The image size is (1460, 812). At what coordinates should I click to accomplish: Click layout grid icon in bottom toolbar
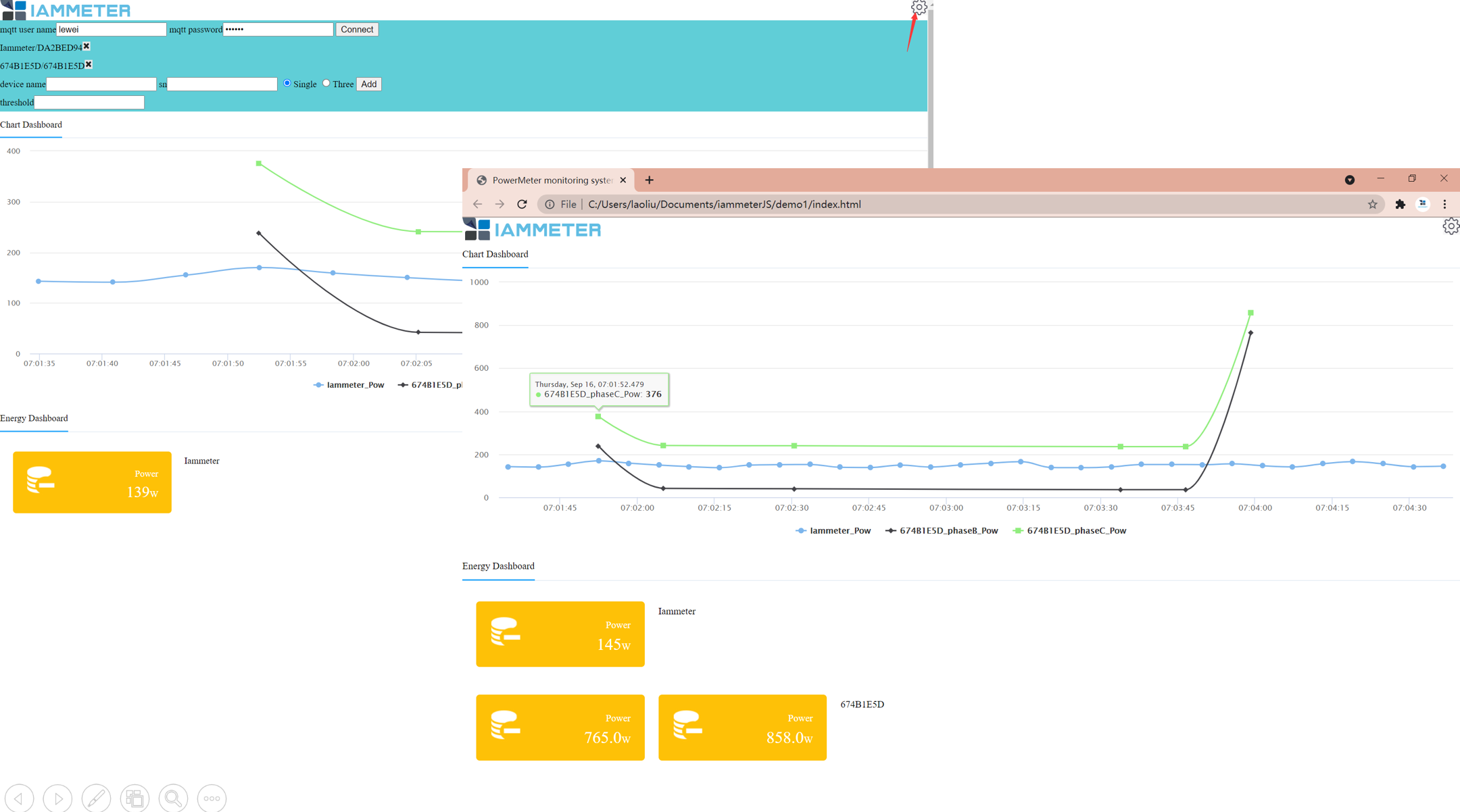pyautogui.click(x=135, y=798)
